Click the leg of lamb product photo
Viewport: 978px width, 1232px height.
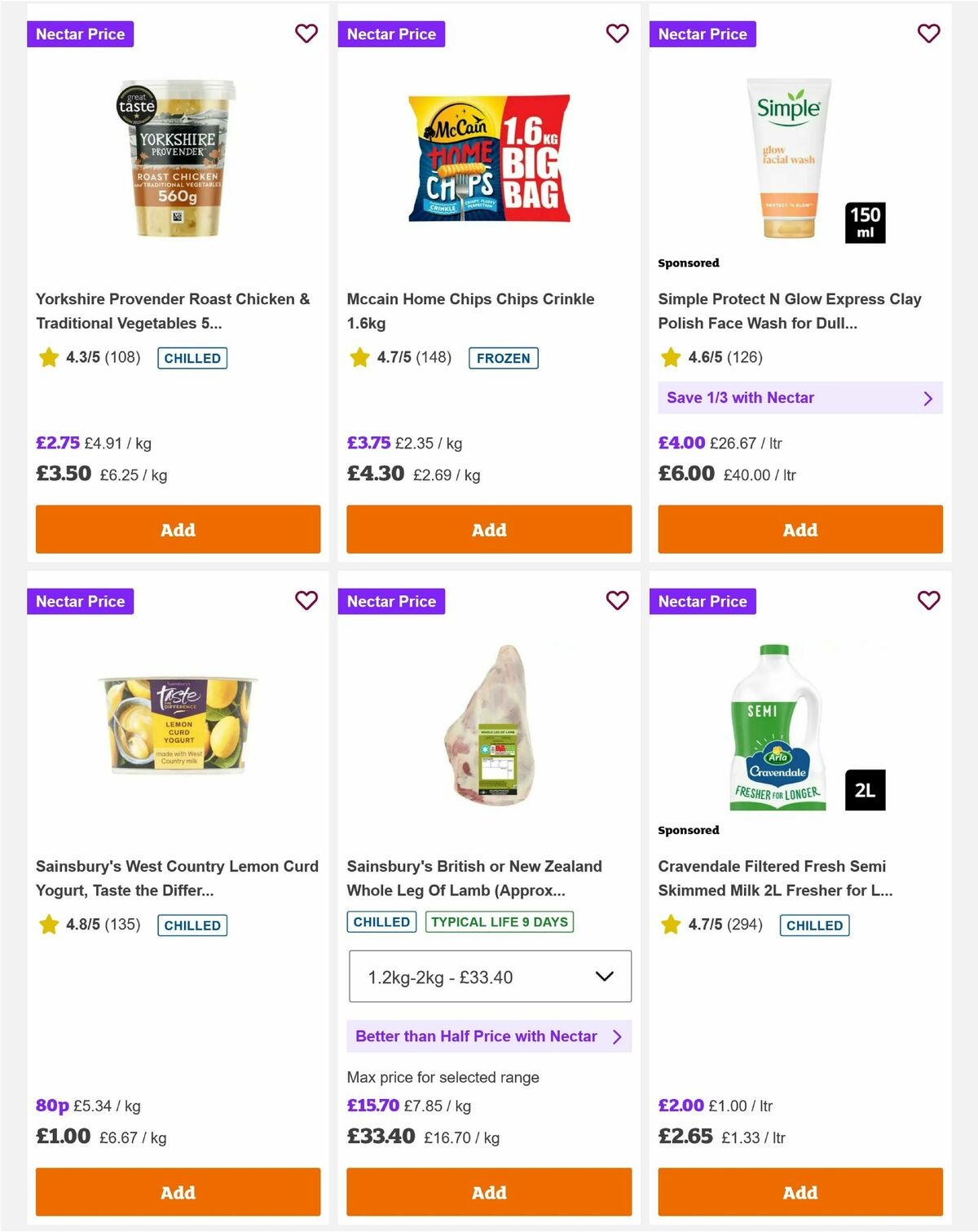pyautogui.click(x=488, y=722)
